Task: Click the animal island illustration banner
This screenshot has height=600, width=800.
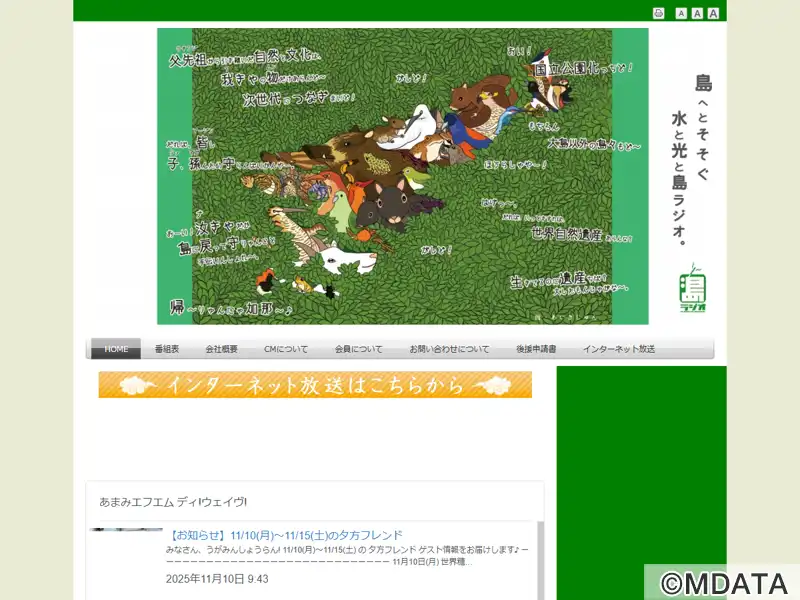Action: [x=402, y=176]
